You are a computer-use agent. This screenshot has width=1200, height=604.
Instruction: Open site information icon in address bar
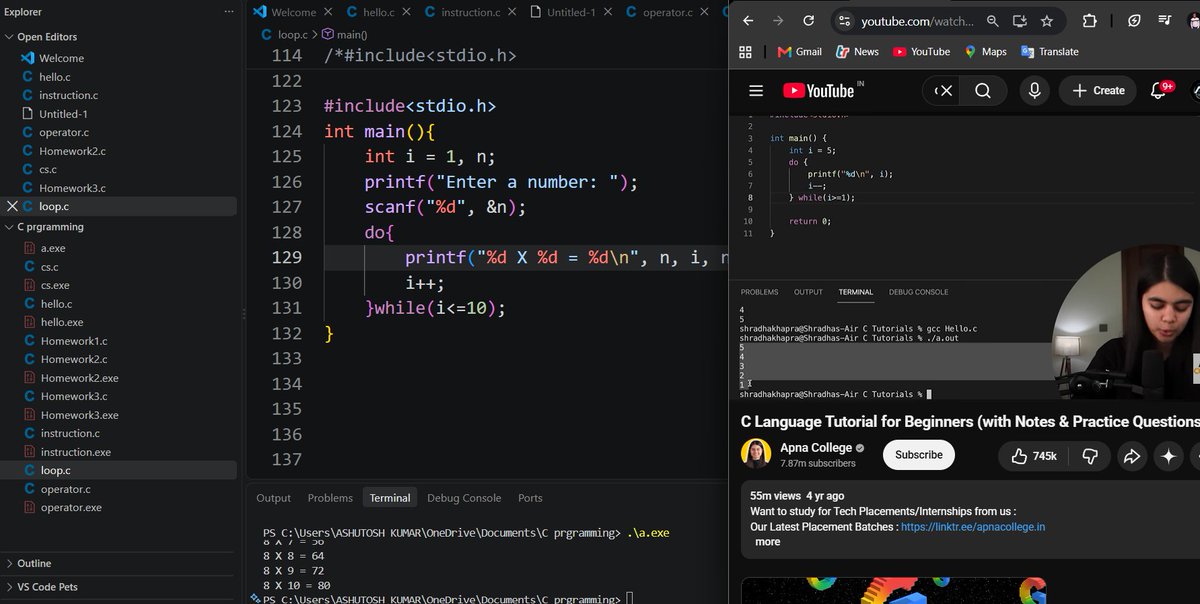844,21
